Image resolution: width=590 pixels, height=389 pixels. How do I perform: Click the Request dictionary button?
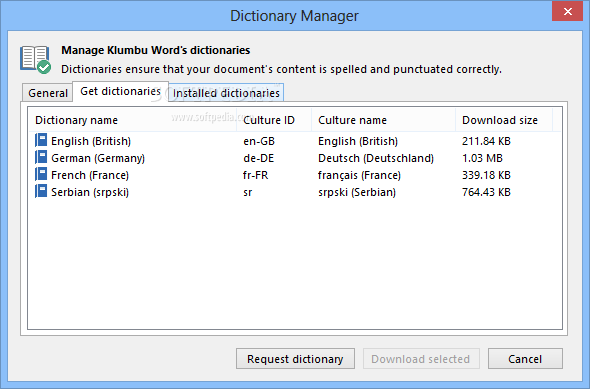(x=295, y=359)
